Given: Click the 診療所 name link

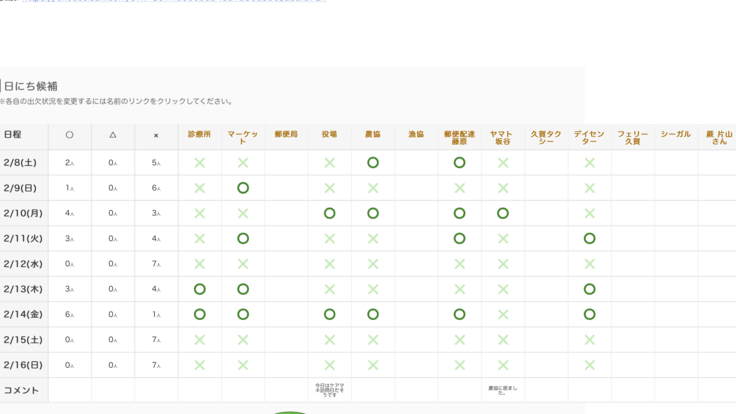Looking at the screenshot, I should pyautogui.click(x=199, y=134).
